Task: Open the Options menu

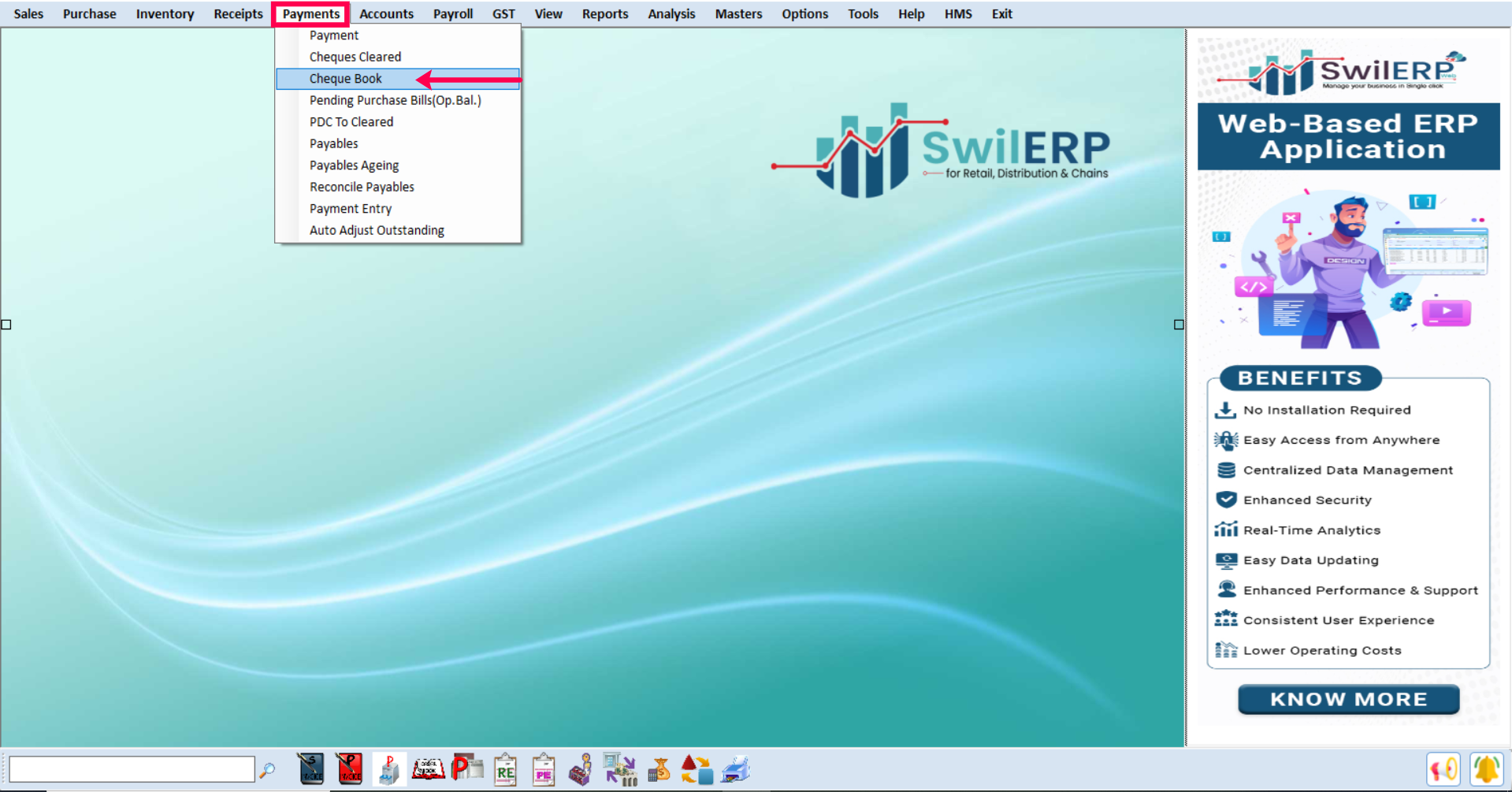Action: click(804, 13)
